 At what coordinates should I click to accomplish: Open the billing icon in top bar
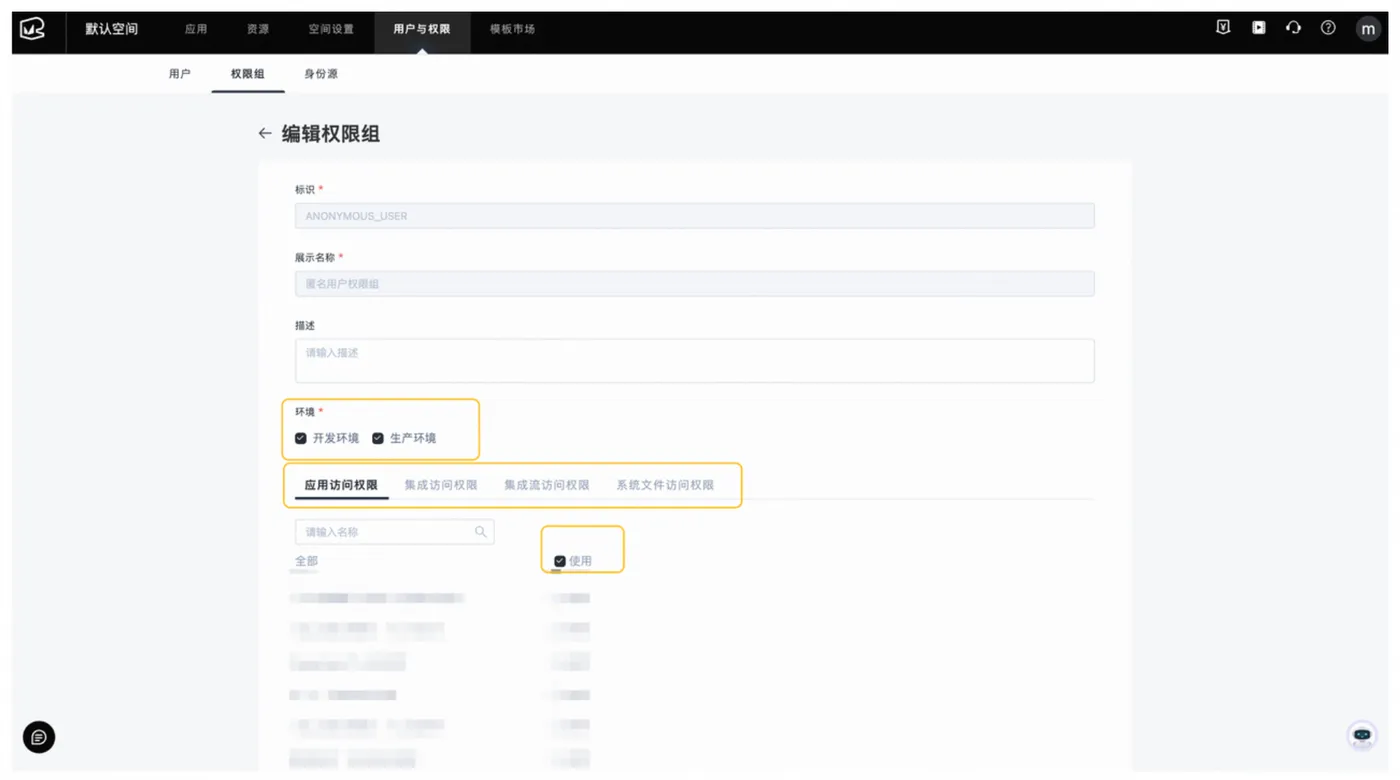[x=1223, y=28]
